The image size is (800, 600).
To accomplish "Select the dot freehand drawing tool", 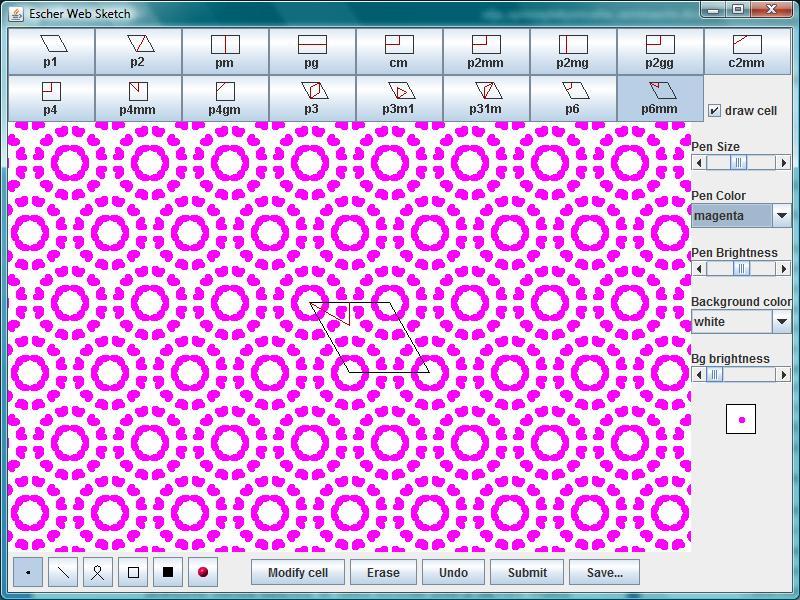I will (28, 572).
